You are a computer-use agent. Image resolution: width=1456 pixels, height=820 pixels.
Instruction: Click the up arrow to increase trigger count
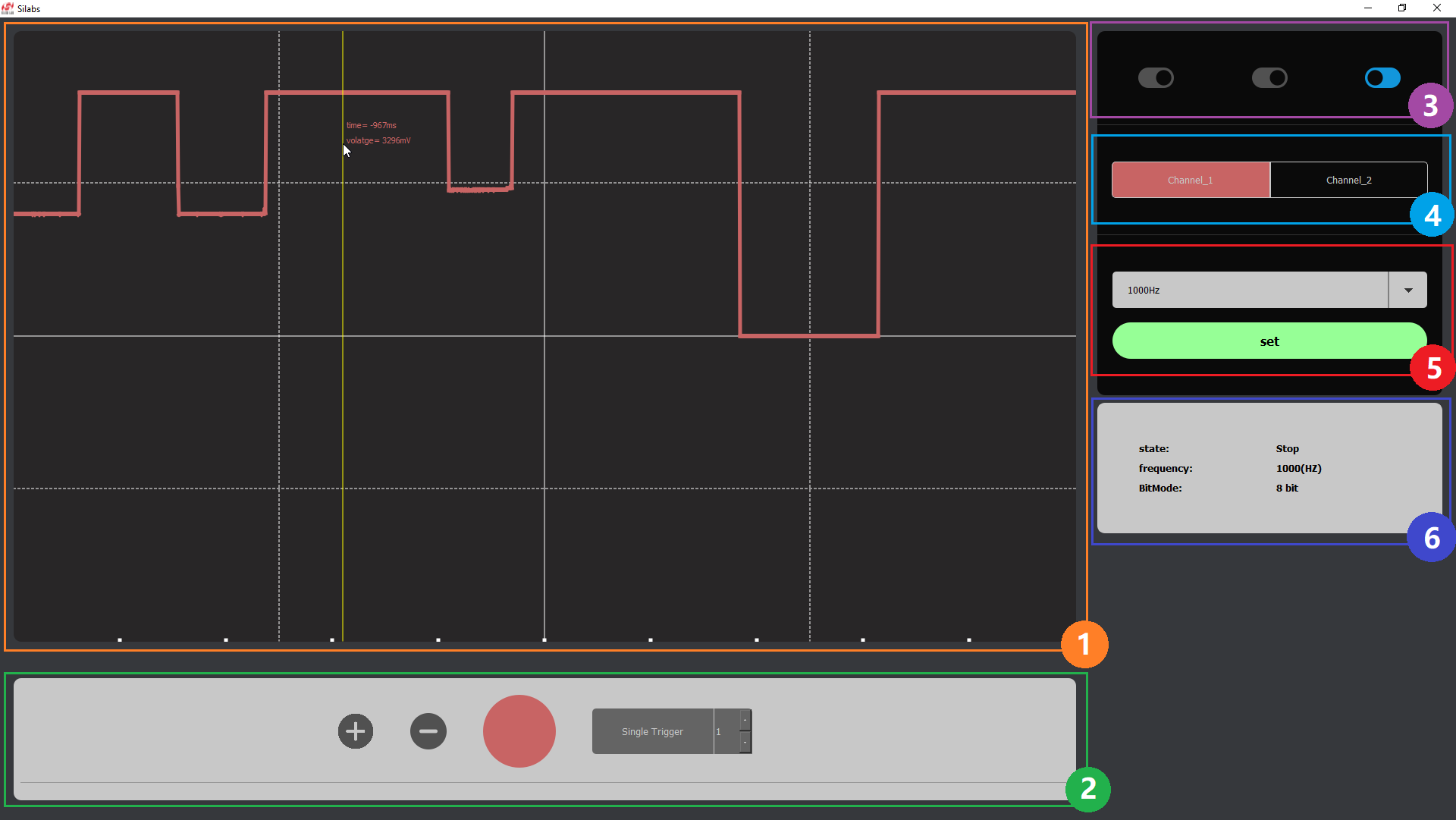pos(745,719)
